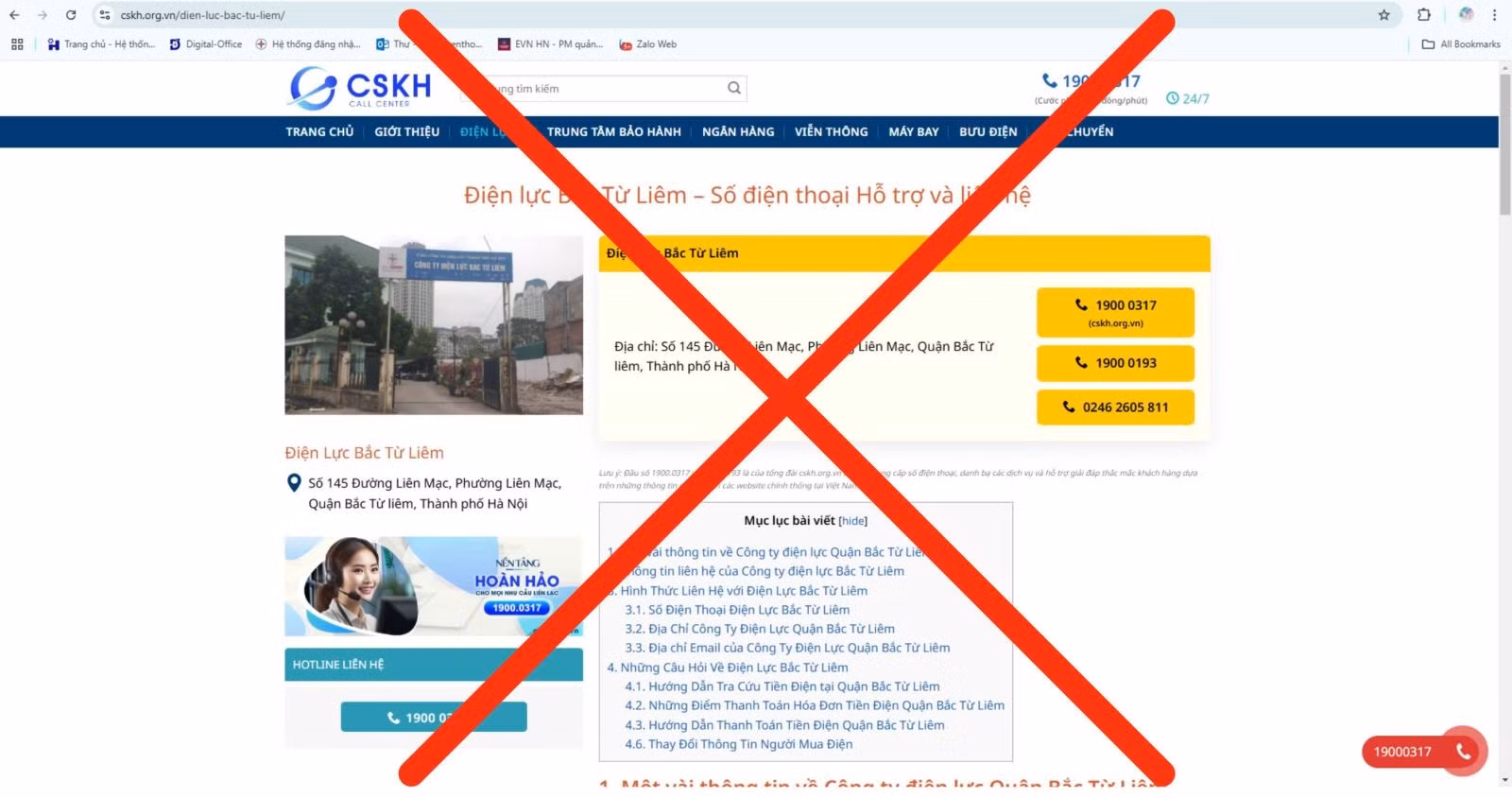Reload the cskh.org.vn page

point(71,15)
